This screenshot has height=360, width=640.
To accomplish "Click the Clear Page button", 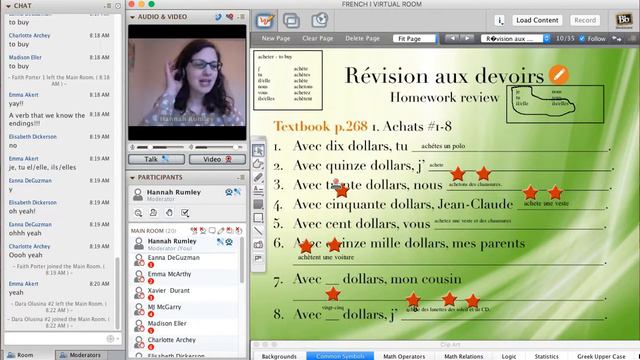I will coord(318,38).
